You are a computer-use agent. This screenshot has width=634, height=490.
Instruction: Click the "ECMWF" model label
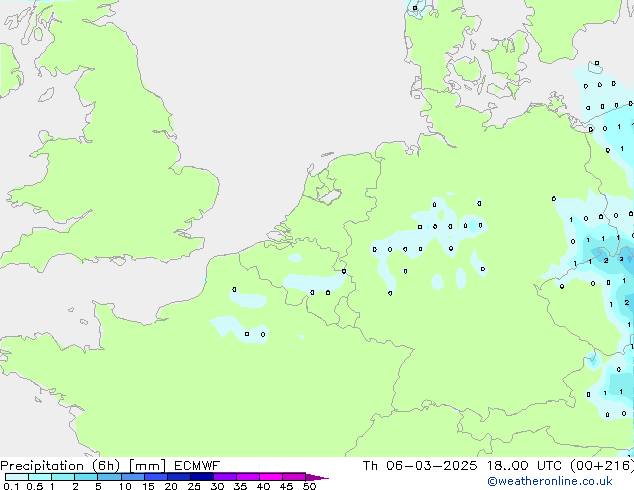(197, 466)
